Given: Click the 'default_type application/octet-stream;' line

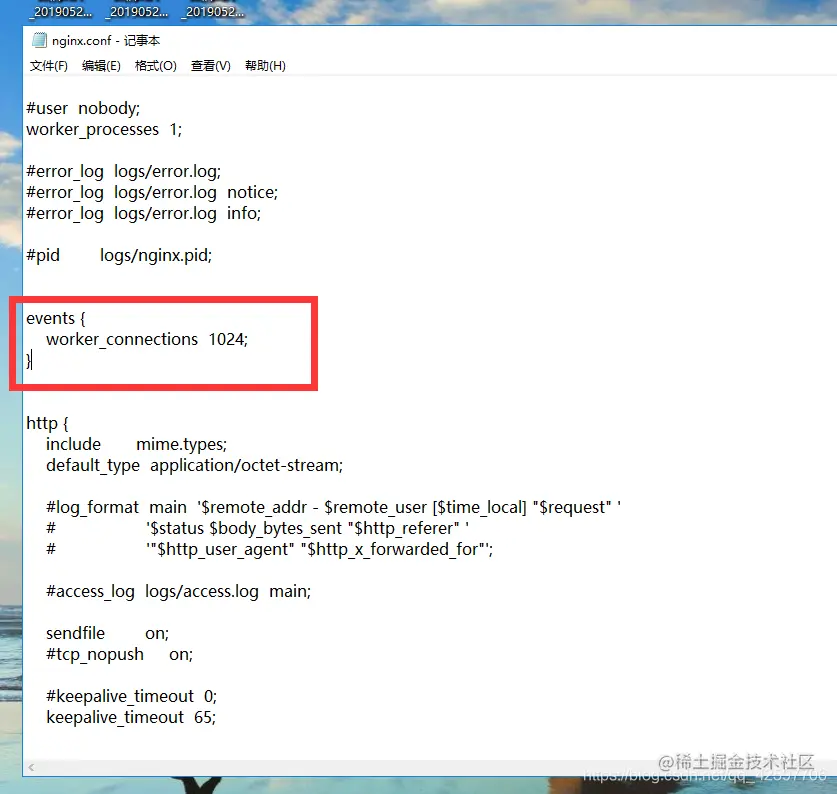Looking at the screenshot, I should click(x=194, y=466).
